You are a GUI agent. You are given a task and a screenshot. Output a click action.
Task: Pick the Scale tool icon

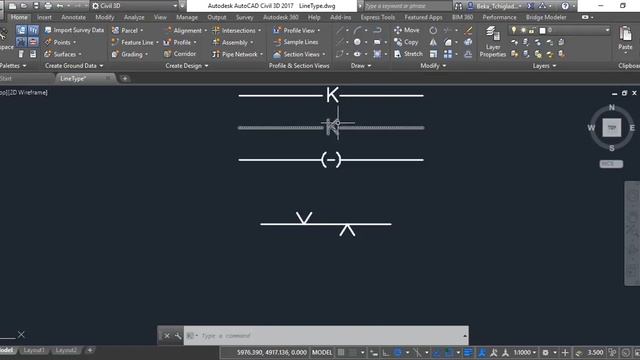[433, 54]
